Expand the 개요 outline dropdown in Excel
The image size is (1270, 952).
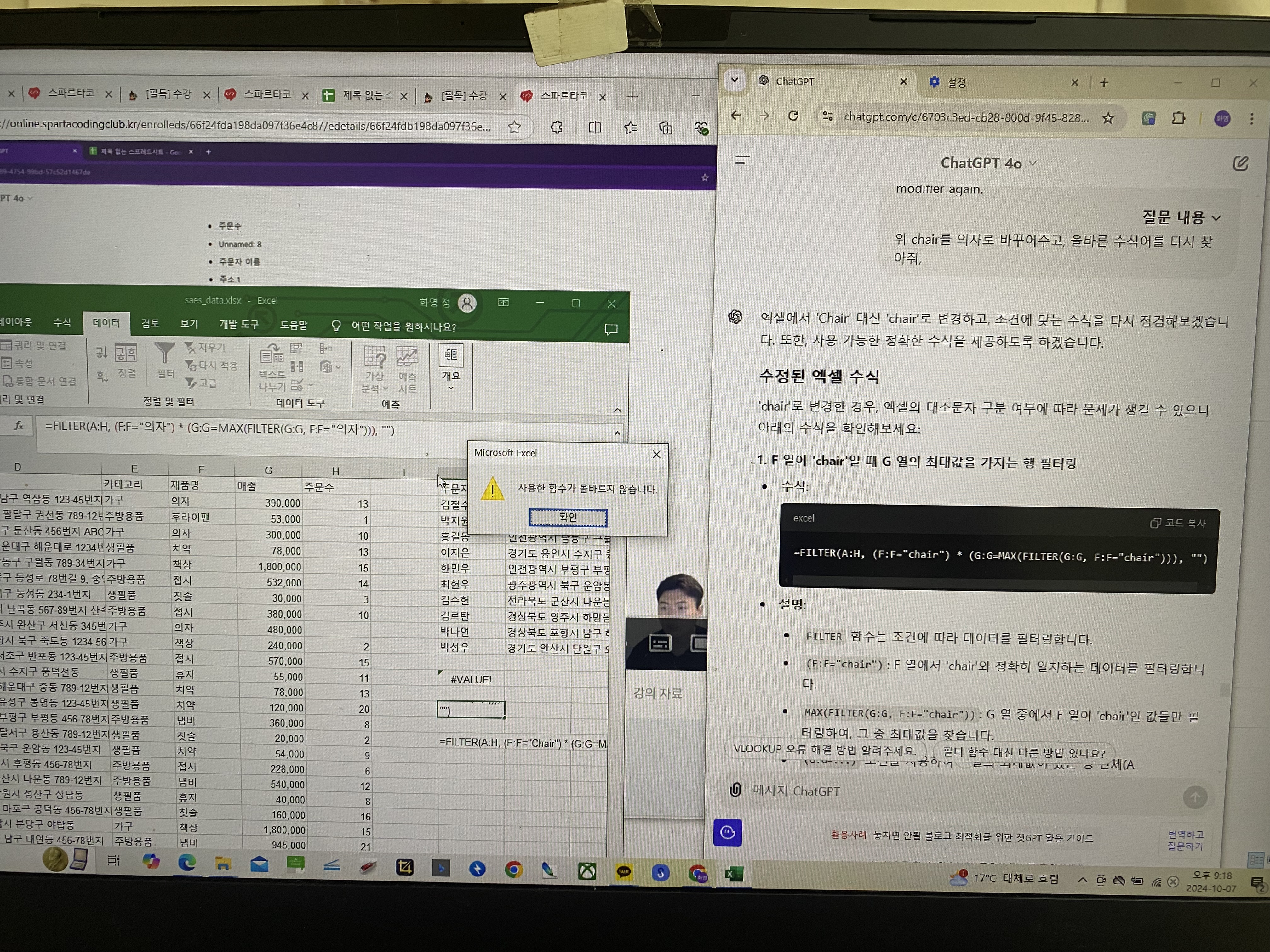(x=451, y=367)
